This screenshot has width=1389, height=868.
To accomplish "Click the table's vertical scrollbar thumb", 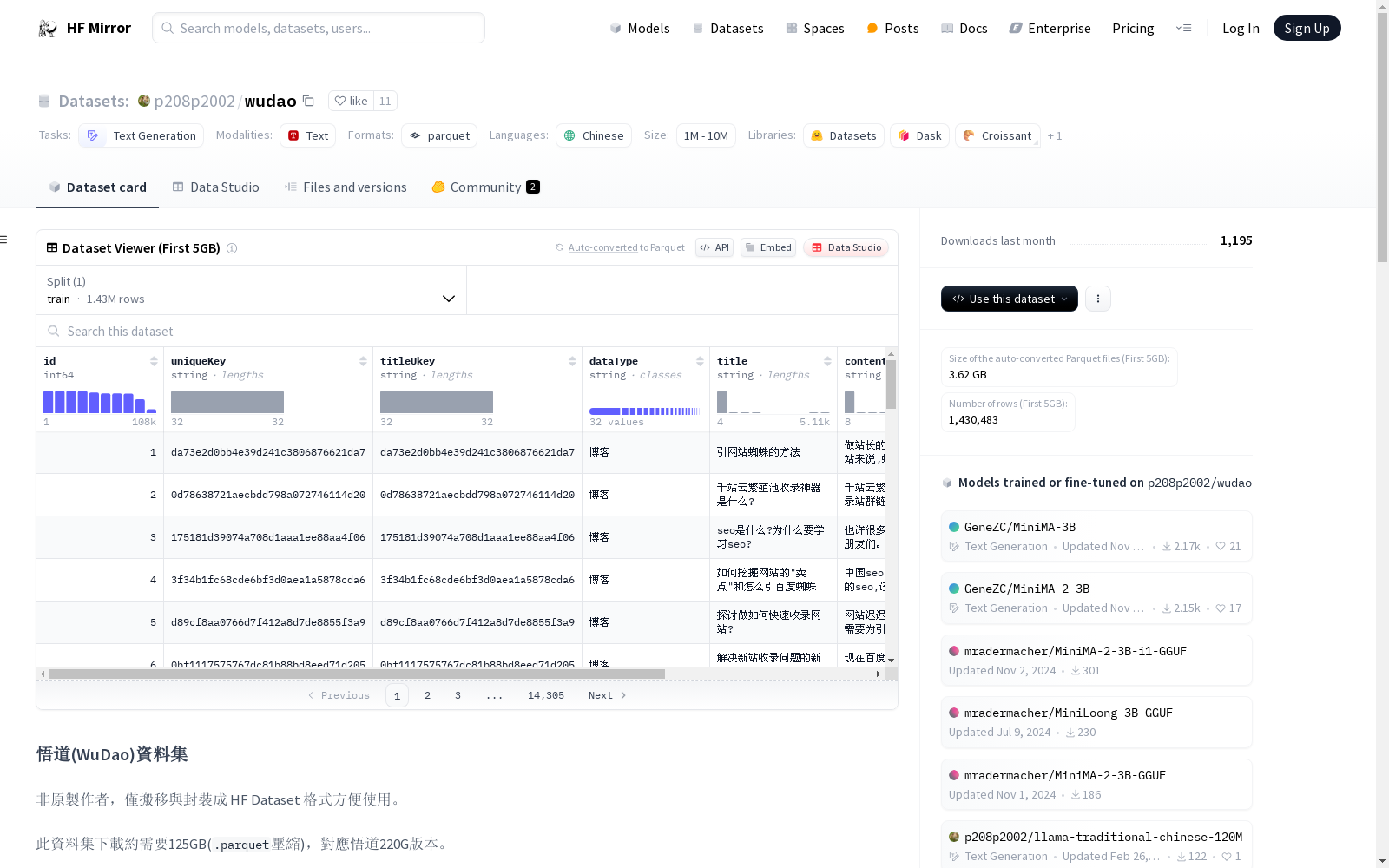I will (891, 384).
